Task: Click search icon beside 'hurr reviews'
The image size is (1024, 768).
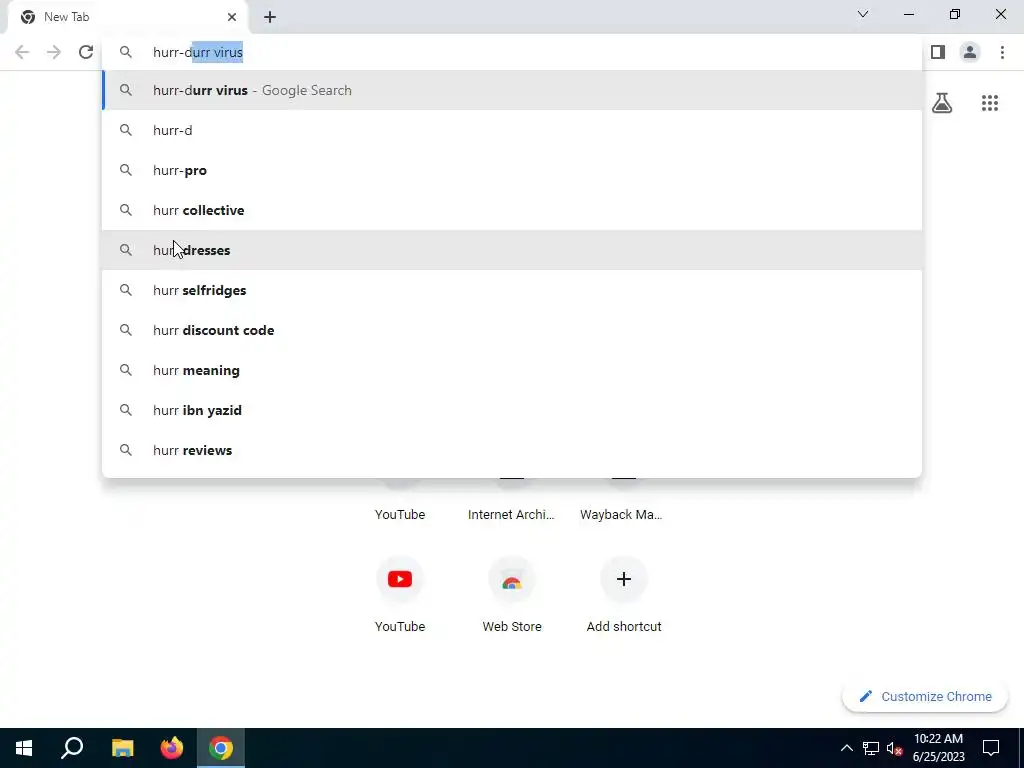Action: (x=126, y=450)
